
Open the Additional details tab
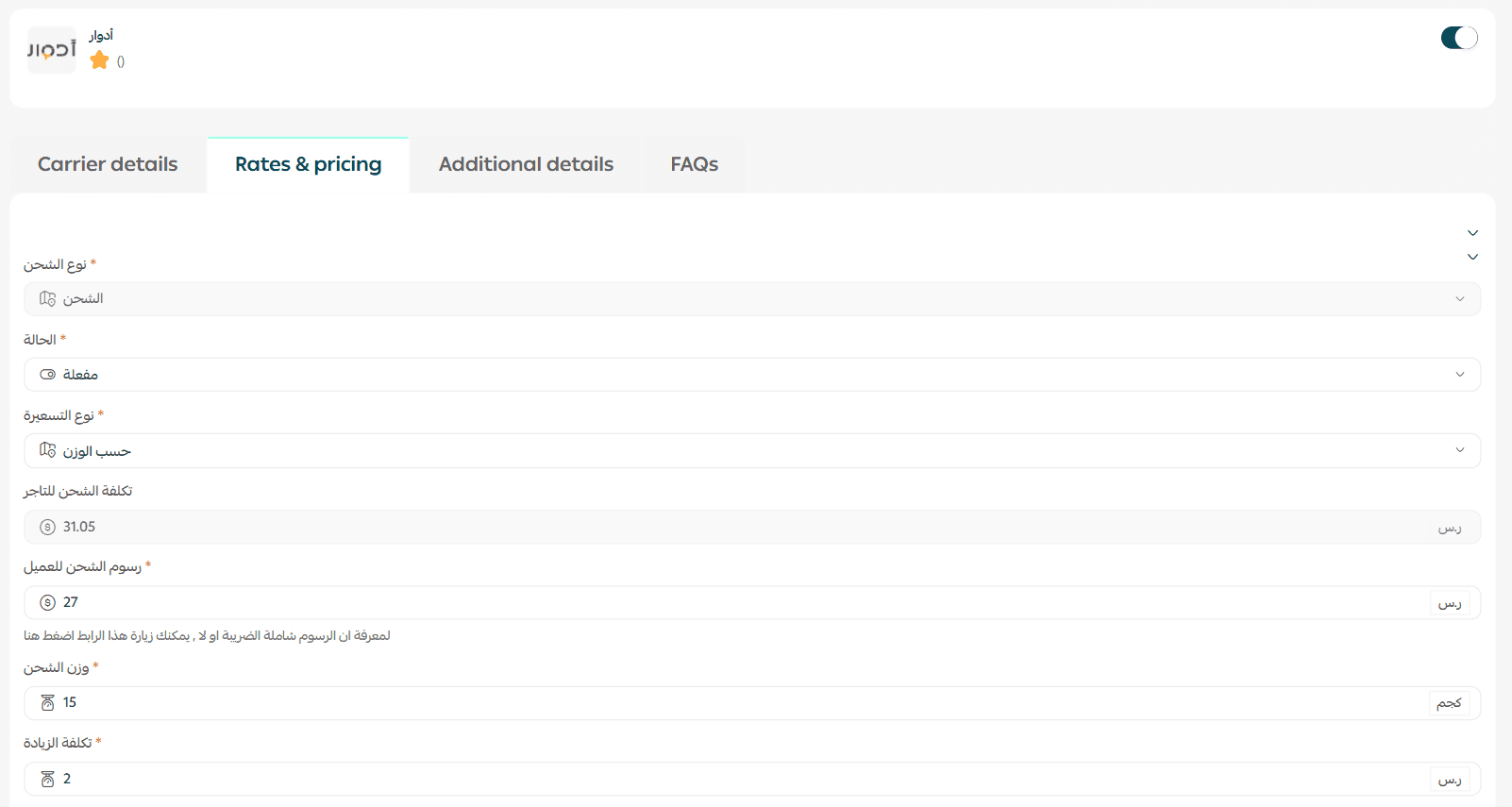pos(526,164)
